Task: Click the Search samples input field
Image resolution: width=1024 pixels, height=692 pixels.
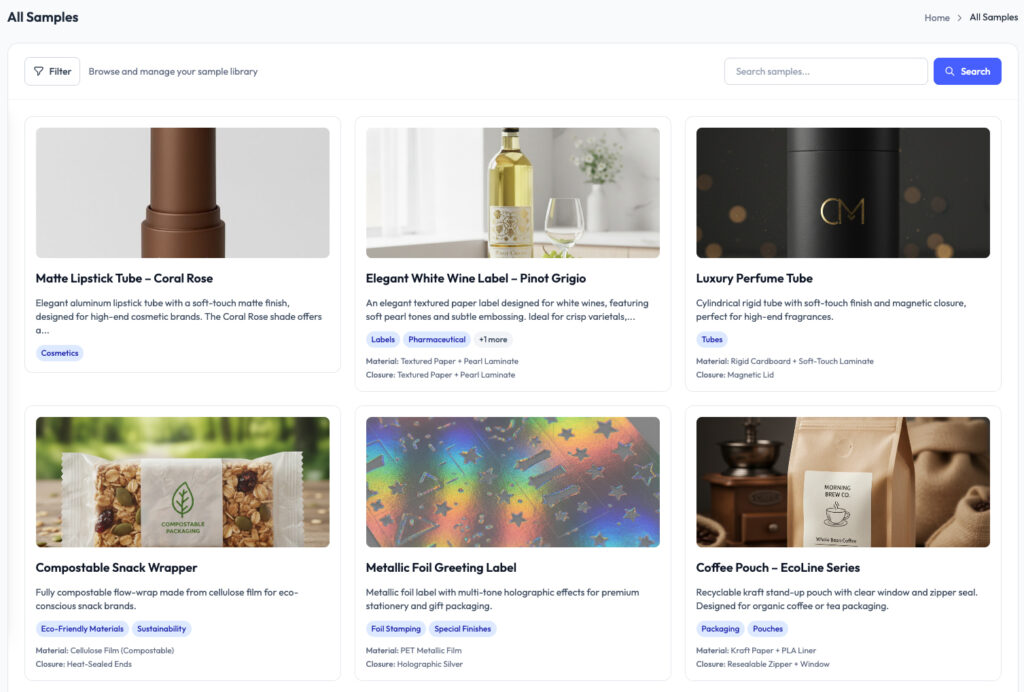Action: coord(825,72)
